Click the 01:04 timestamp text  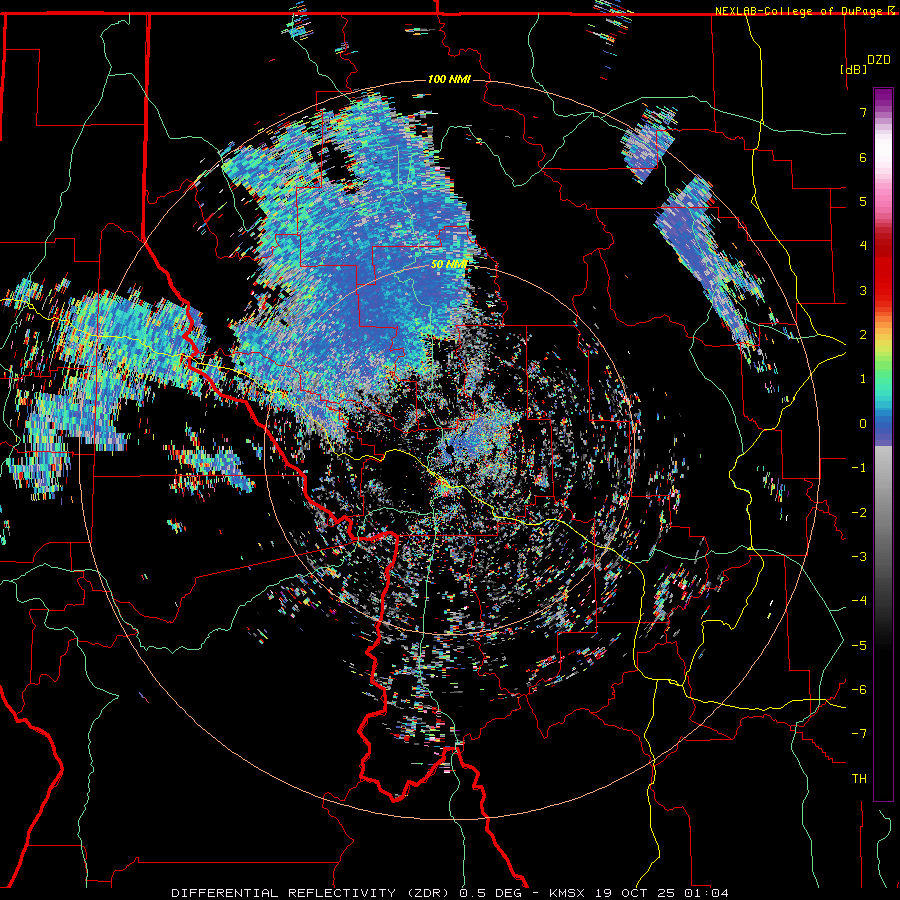point(708,893)
